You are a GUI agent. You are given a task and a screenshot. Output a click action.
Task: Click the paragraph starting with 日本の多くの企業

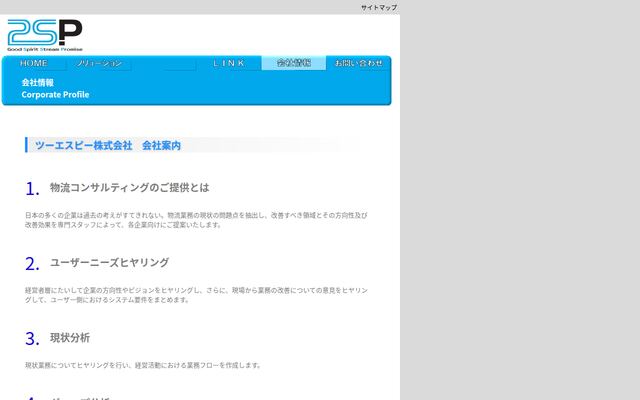[x=196, y=220]
